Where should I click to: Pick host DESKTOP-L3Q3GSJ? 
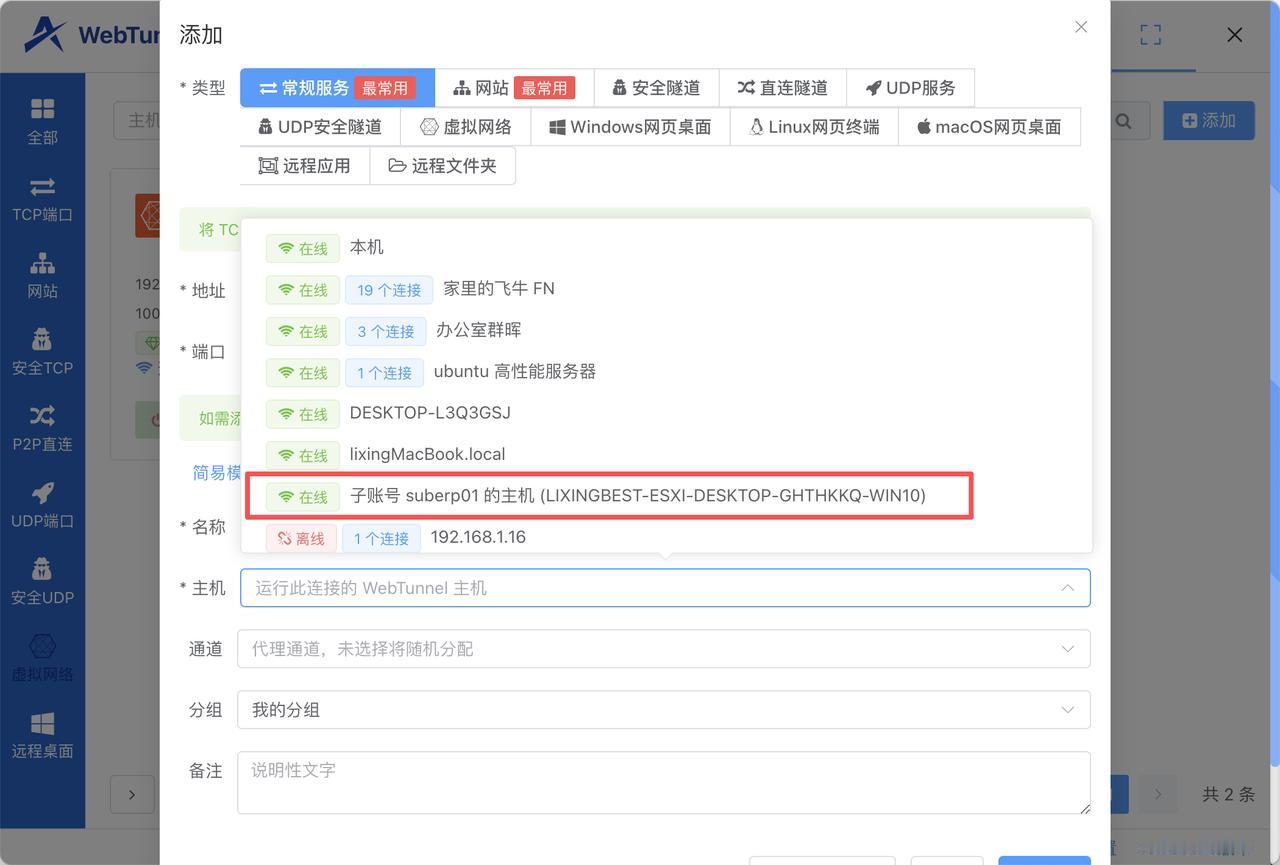coord(666,413)
